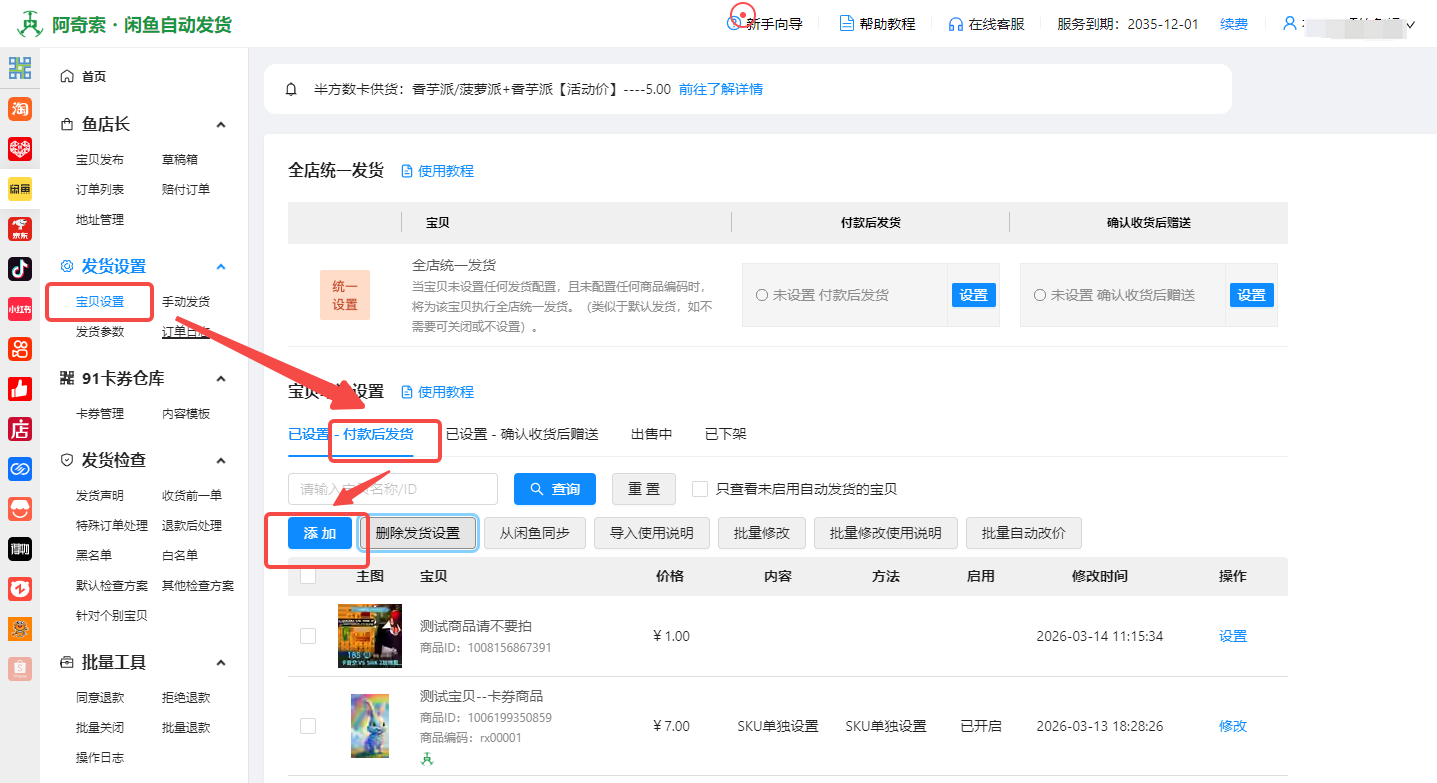The image size is (1437, 783).
Task: Click the small green Aqisuo mark under 卡券商品
Action: (427, 759)
